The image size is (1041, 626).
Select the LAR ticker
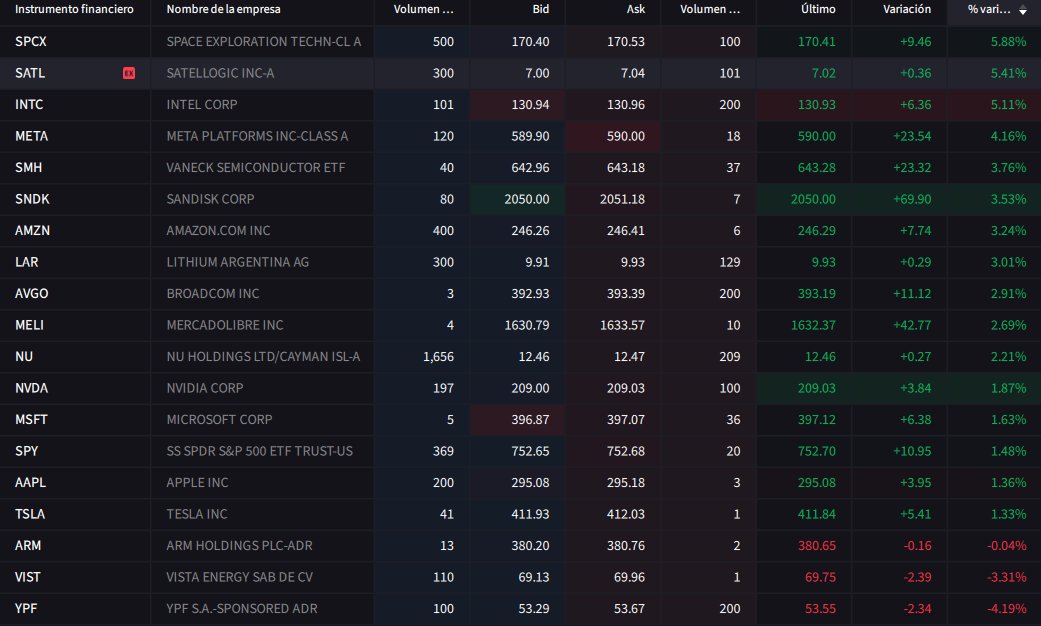(x=26, y=262)
